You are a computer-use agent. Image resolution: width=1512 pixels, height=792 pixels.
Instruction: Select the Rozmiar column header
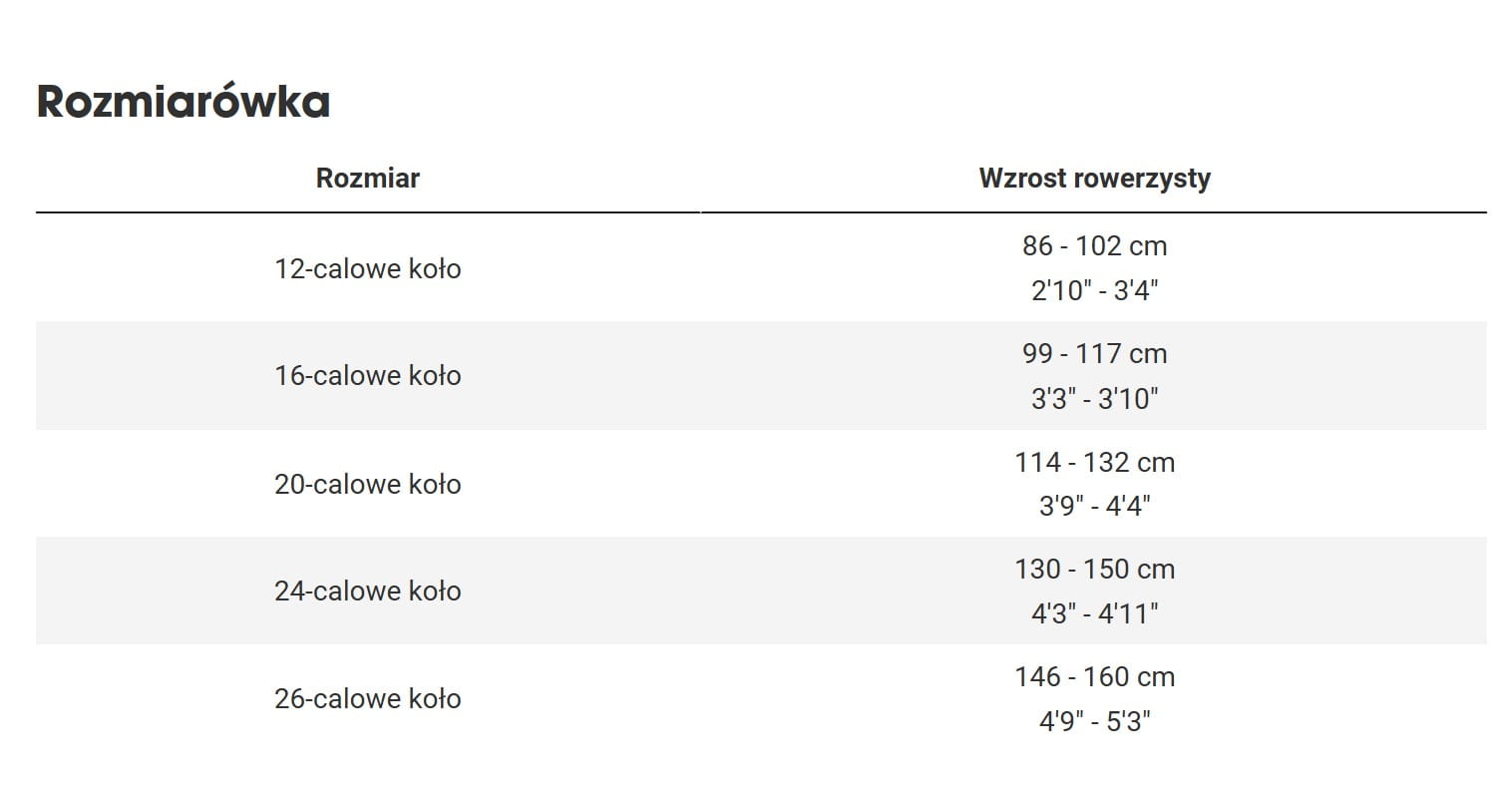pyautogui.click(x=367, y=179)
